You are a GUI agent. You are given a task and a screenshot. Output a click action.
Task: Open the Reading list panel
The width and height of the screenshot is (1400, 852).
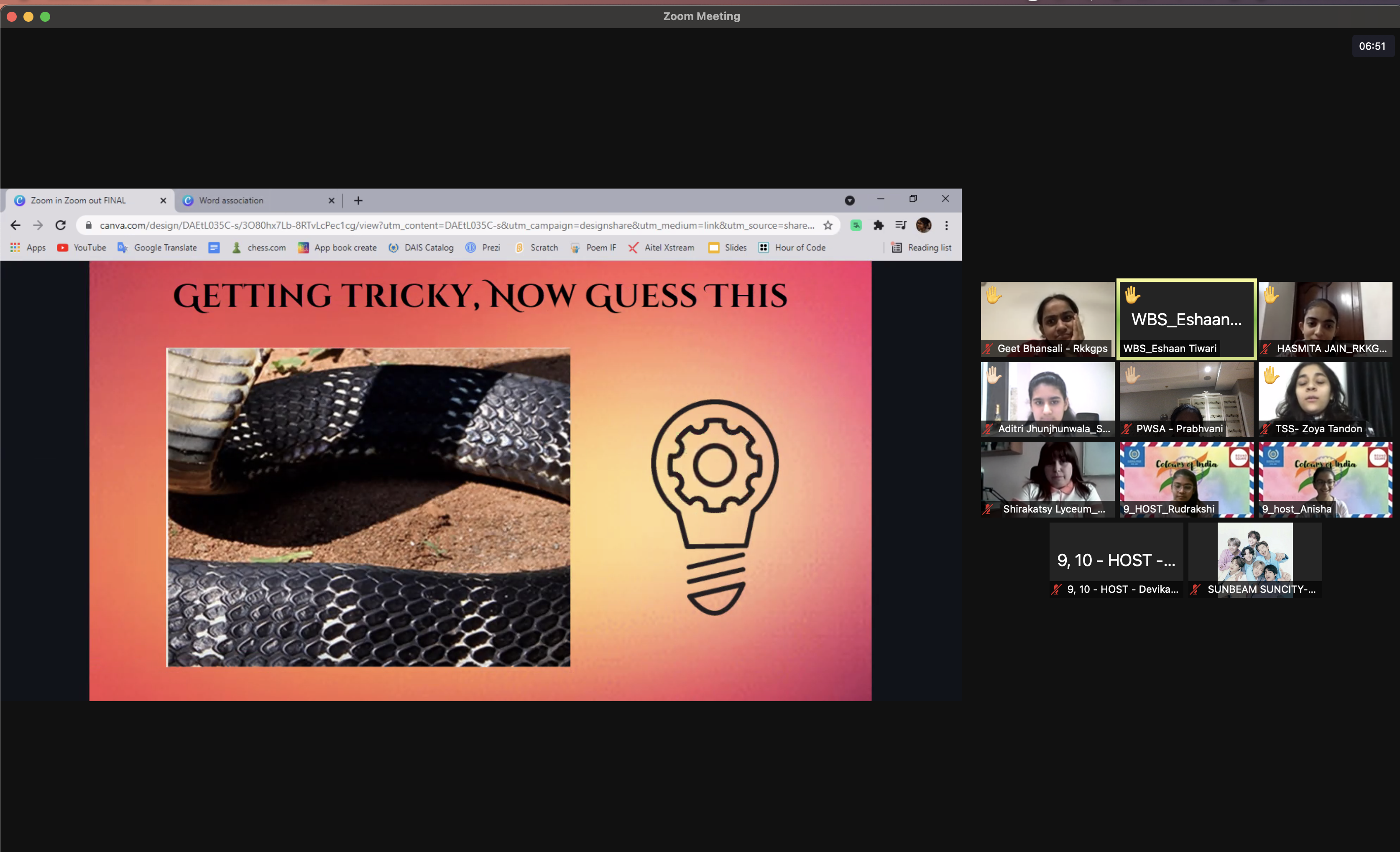click(x=922, y=247)
